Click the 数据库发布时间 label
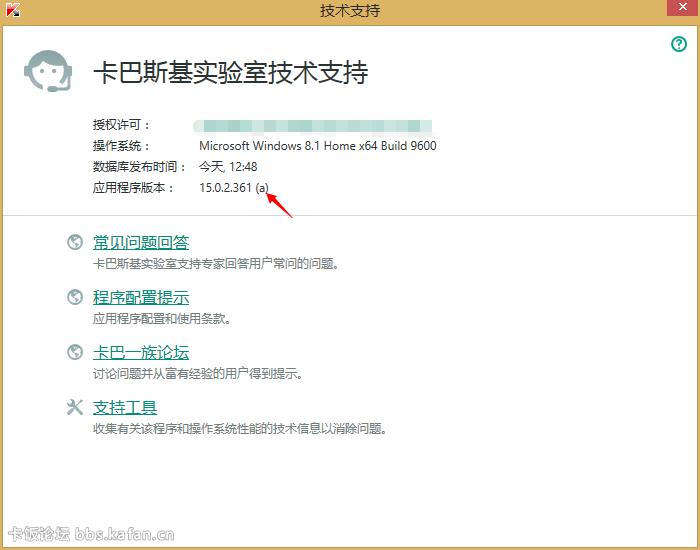The image size is (700, 550). click(x=139, y=167)
